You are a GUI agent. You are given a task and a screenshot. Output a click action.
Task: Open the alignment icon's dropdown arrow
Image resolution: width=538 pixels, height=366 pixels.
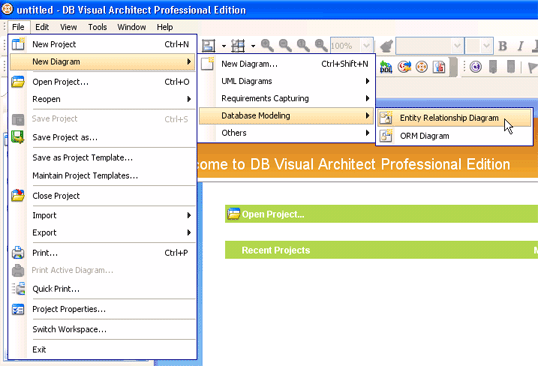point(224,46)
